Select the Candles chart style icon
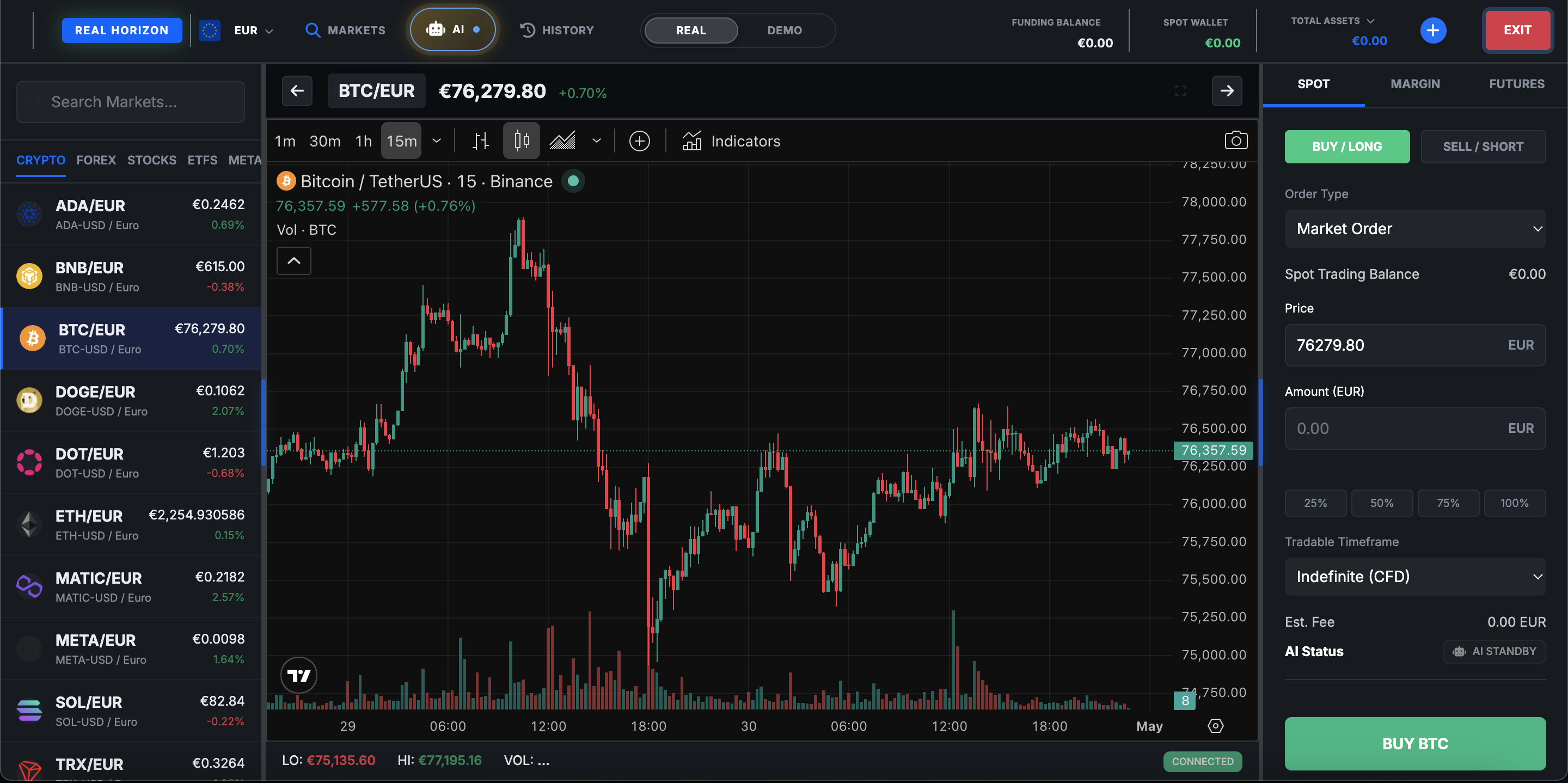 click(x=522, y=141)
